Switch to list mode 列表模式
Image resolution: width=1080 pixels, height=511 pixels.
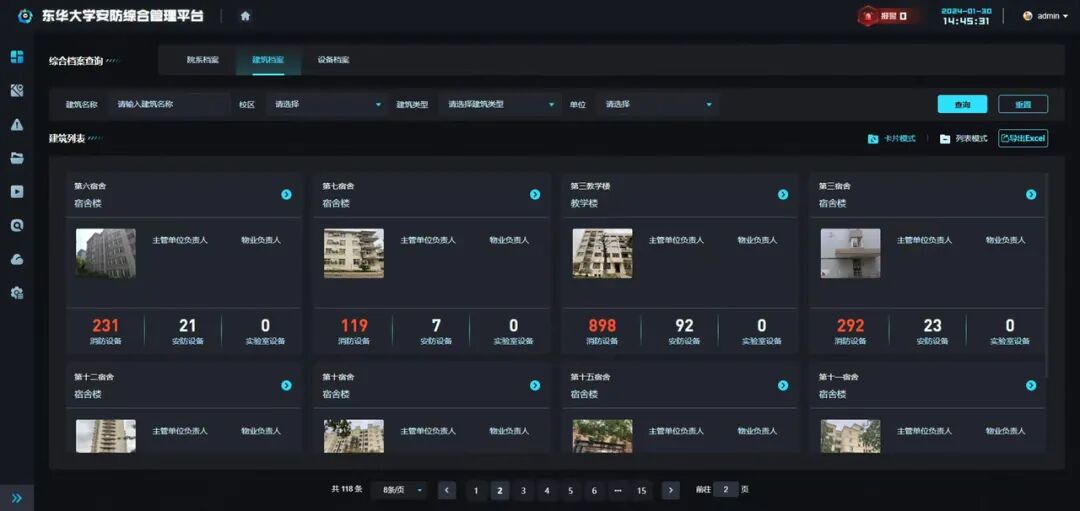[x=963, y=138]
